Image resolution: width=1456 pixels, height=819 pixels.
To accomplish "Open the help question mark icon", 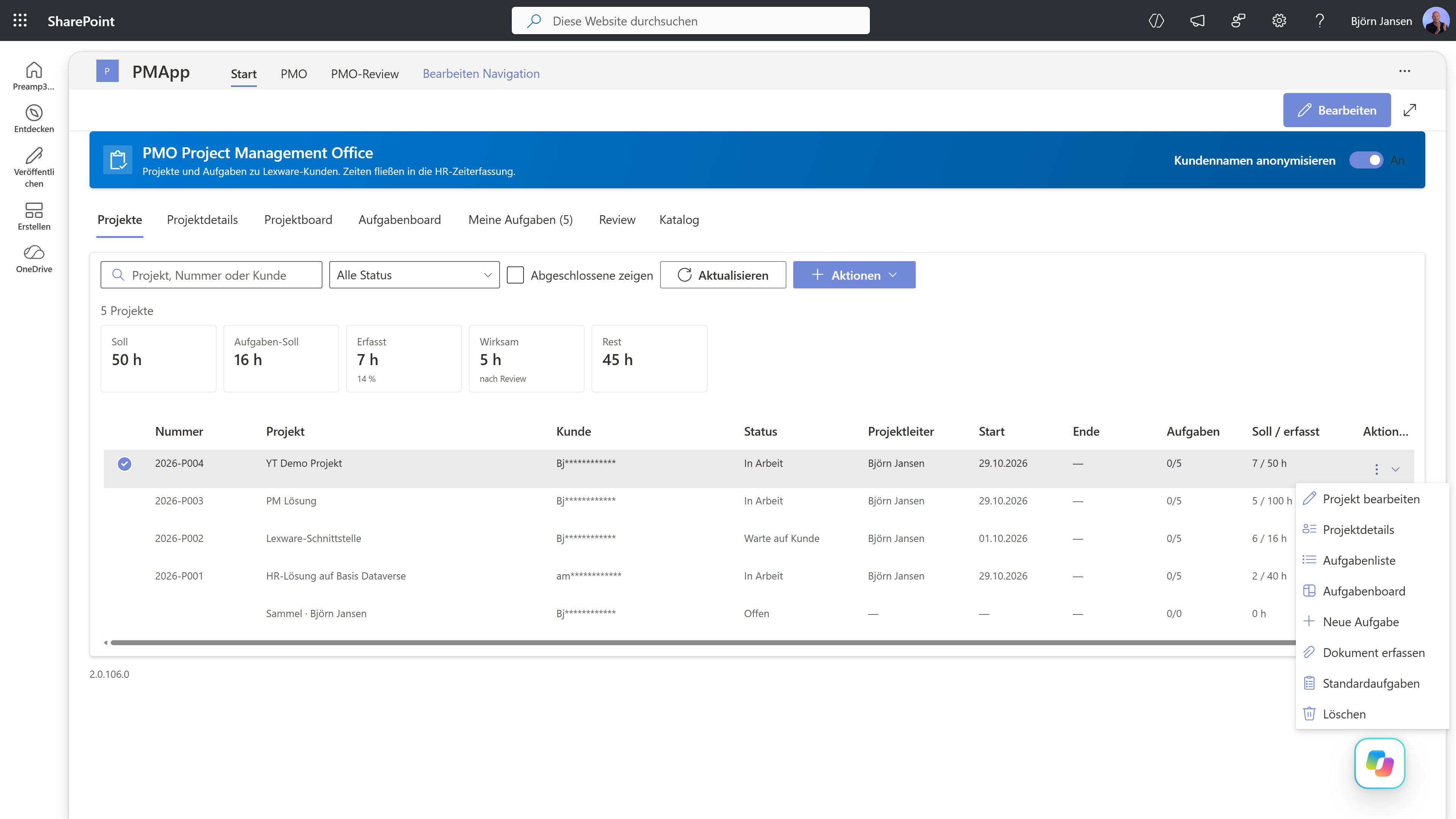I will pyautogui.click(x=1320, y=21).
